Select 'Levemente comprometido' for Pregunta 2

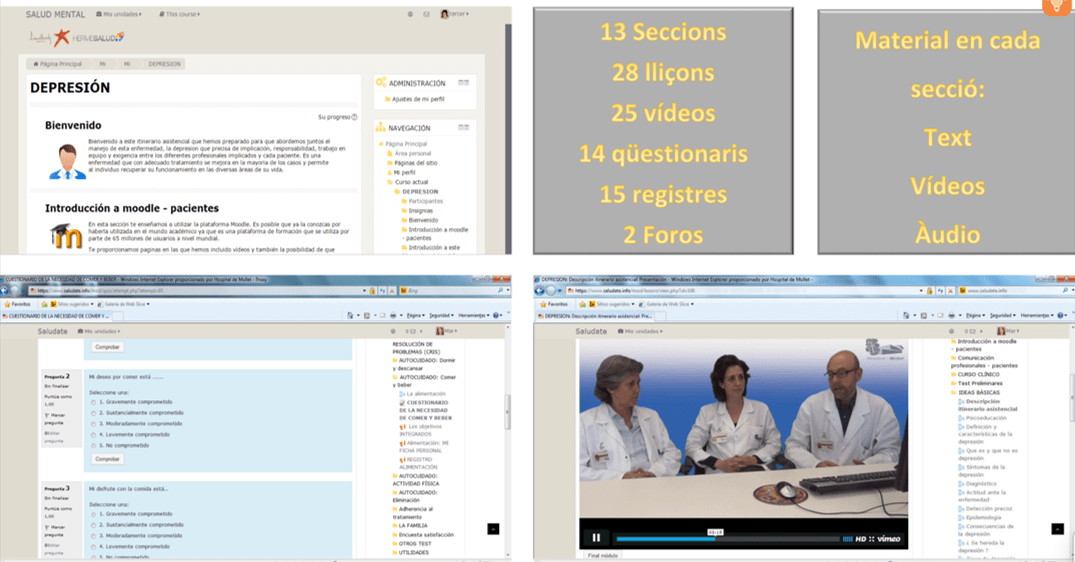coord(93,435)
